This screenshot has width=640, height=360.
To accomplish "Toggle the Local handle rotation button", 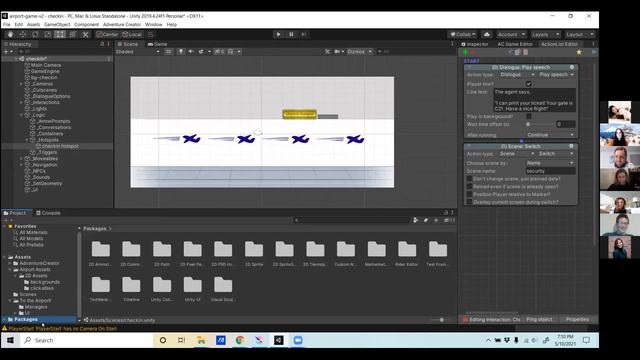I will tap(132, 35).
